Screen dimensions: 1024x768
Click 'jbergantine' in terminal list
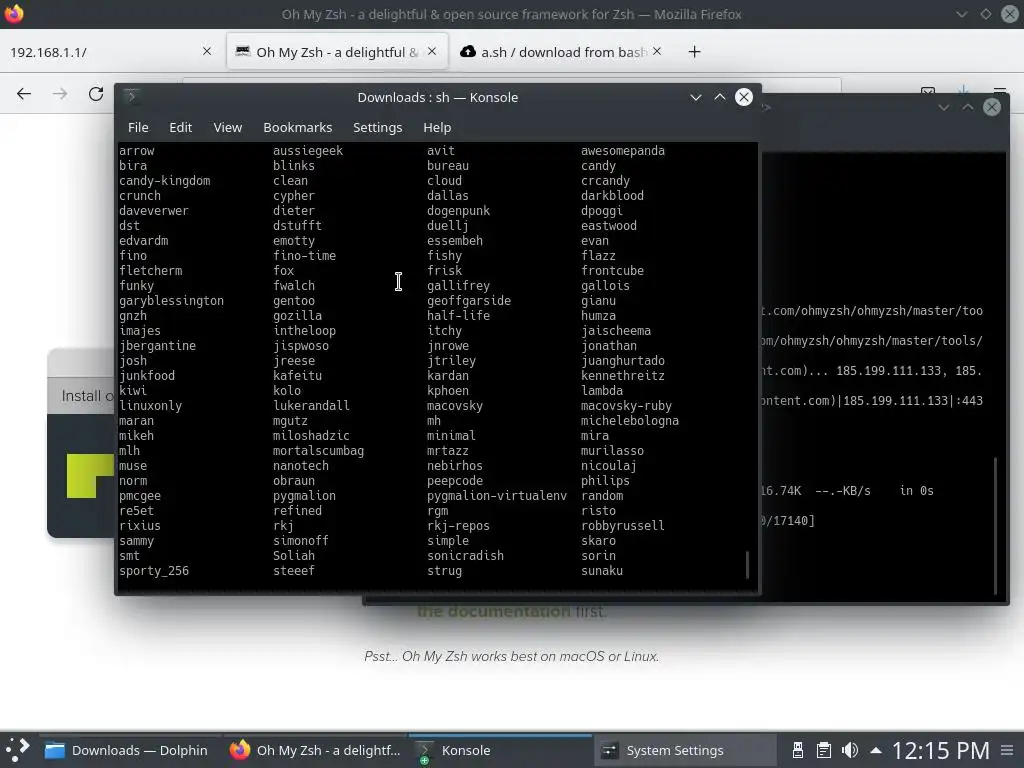coord(157,345)
